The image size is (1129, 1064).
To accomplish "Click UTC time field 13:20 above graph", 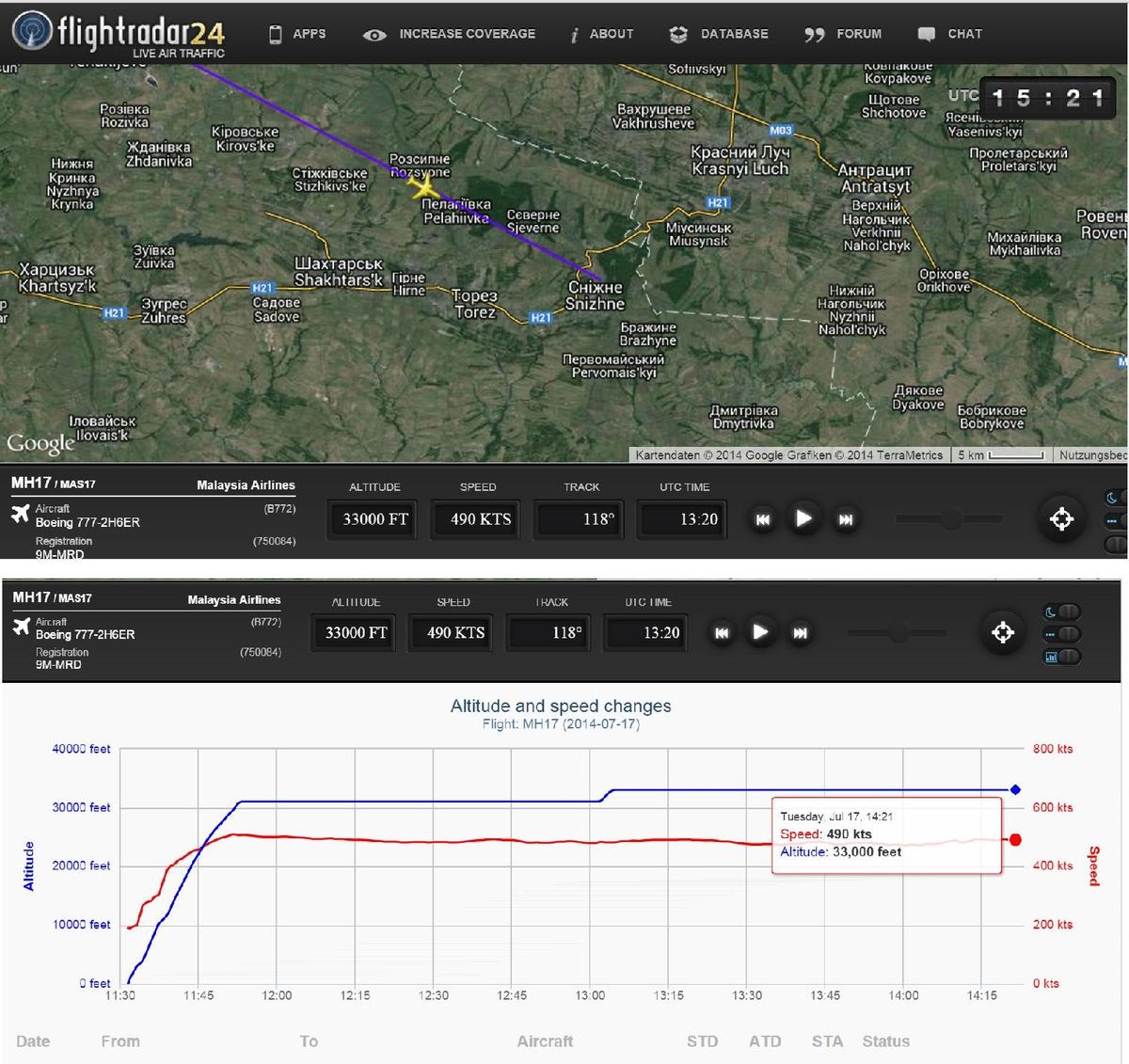I will [647, 633].
